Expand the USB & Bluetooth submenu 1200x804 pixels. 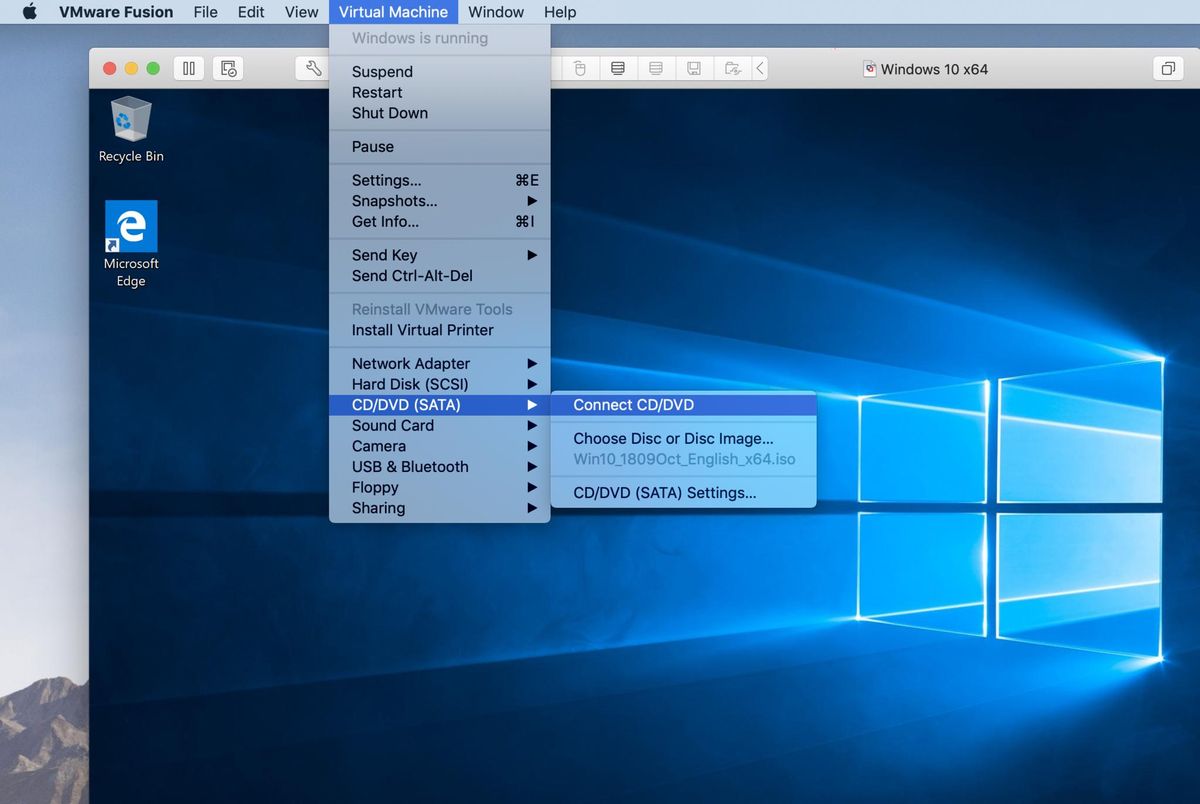(410, 466)
